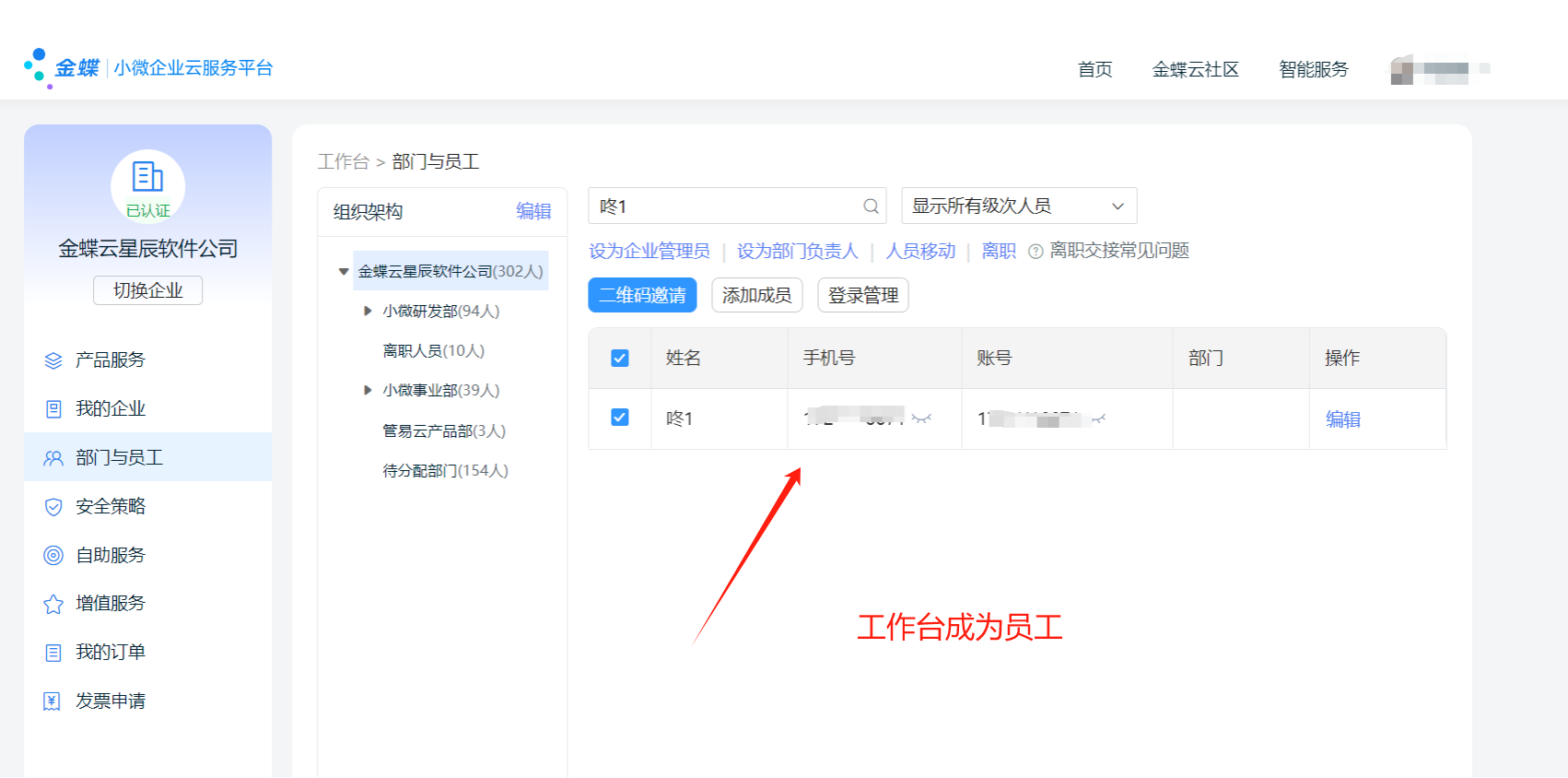1568x778 pixels.
Task: Reveal account with eye icon
Action: [1098, 419]
